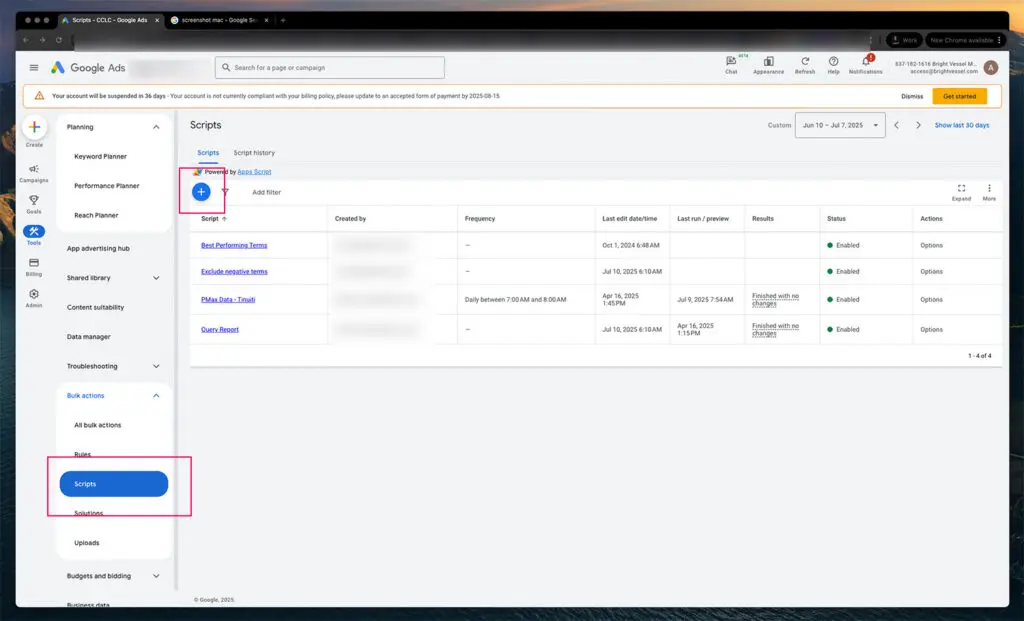This screenshot has width=1024, height=621.
Task: Expand the Budgets and bidding section
Action: [x=156, y=576]
